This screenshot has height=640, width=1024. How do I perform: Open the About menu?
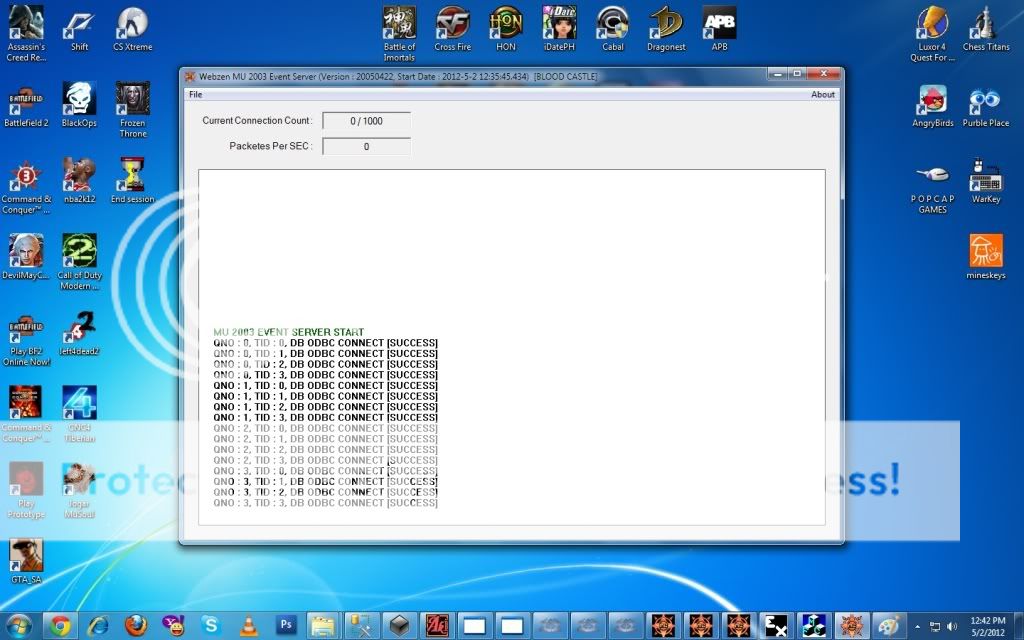(822, 95)
